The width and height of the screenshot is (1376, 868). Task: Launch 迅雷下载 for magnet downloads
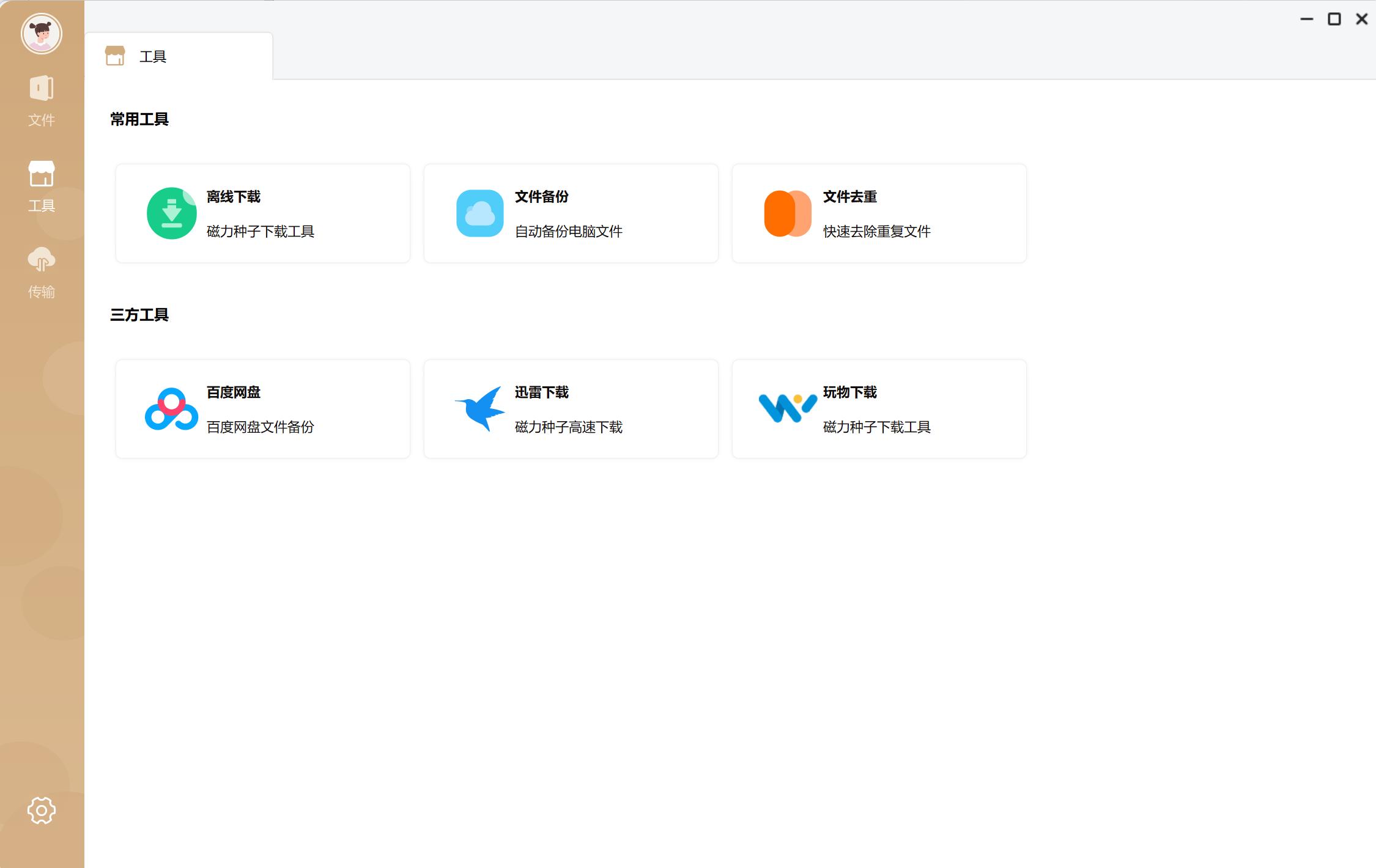point(571,408)
